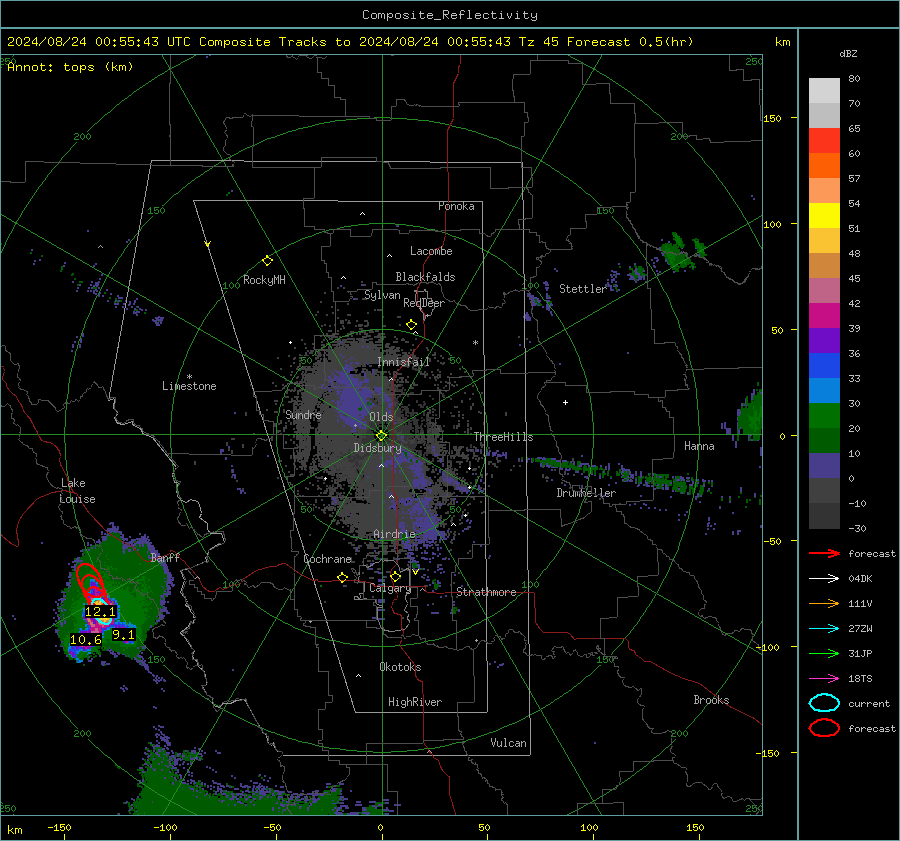Image resolution: width=900 pixels, height=841 pixels.
Task: Pick the light gray swatch between 80 and 70 dBZ
Action: pyautogui.click(x=824, y=91)
